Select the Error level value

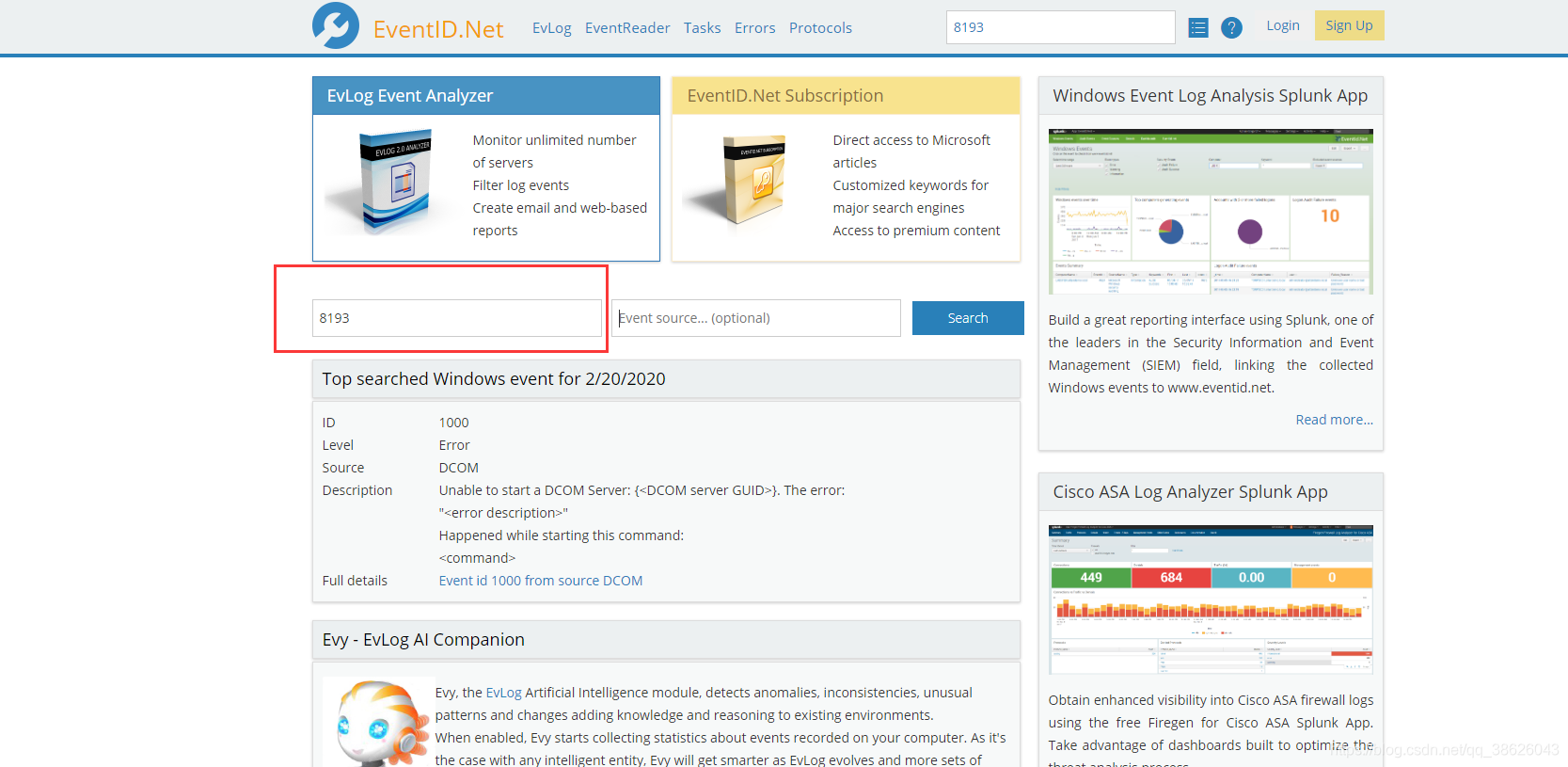[x=454, y=445]
